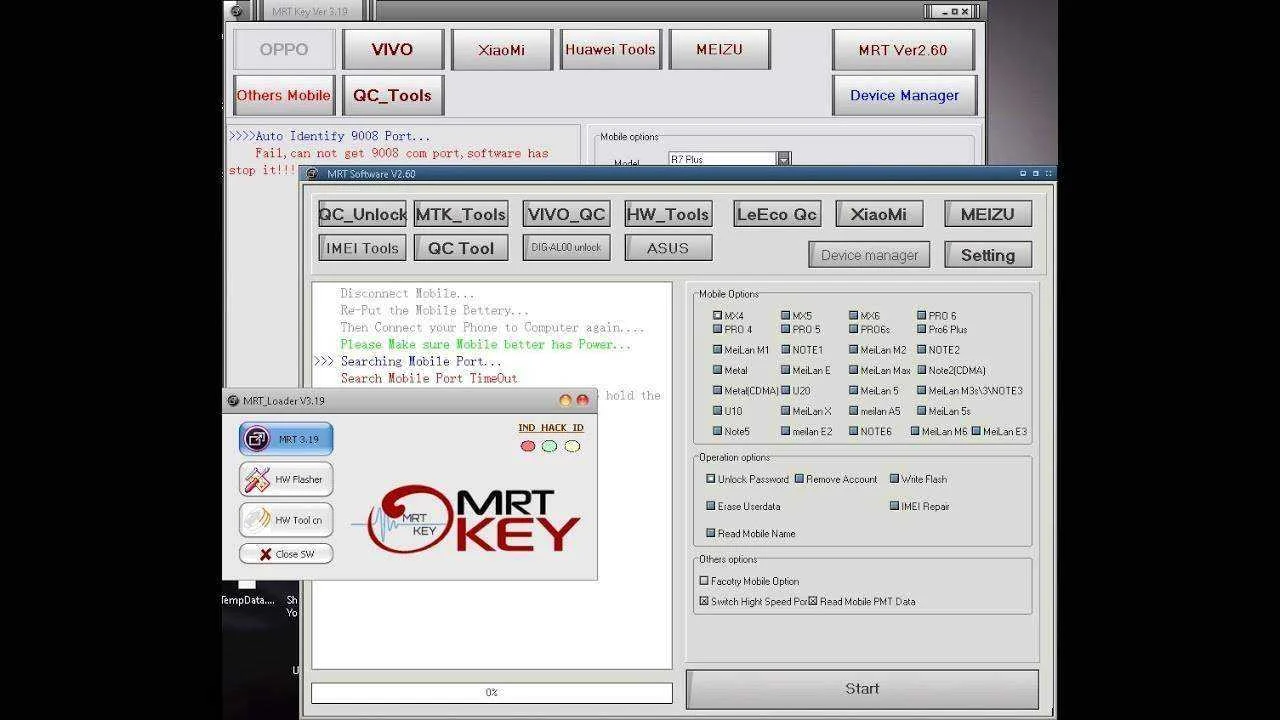Viewport: 1280px width, 720px height.
Task: Select MEIZU in MRT Software V2.60
Action: (x=988, y=214)
